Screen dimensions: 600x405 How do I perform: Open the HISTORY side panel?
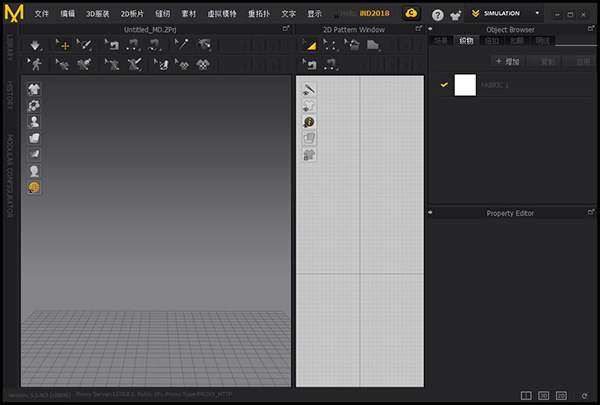(10, 95)
